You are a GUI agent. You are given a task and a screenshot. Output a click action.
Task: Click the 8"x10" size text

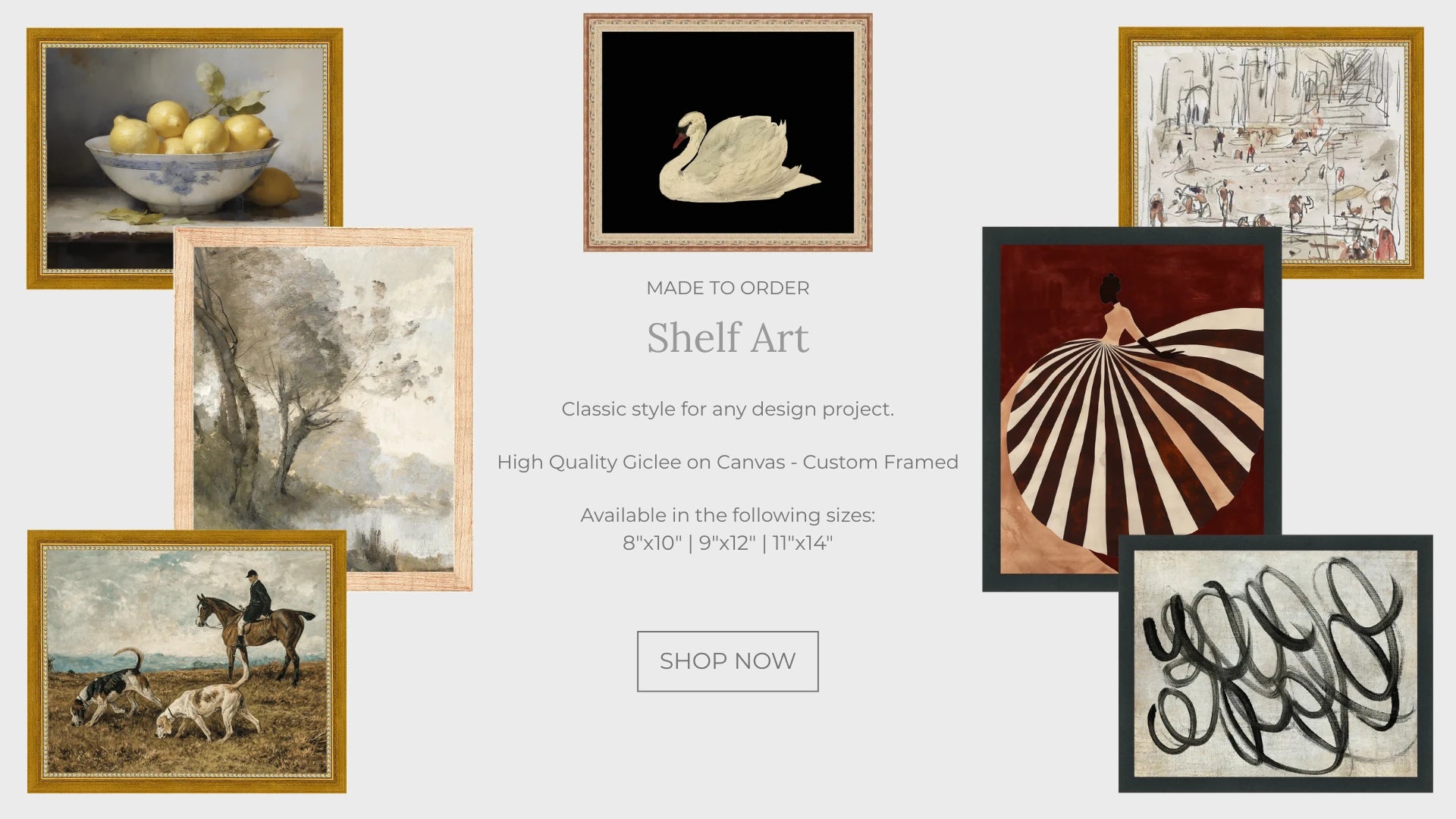coord(652,543)
